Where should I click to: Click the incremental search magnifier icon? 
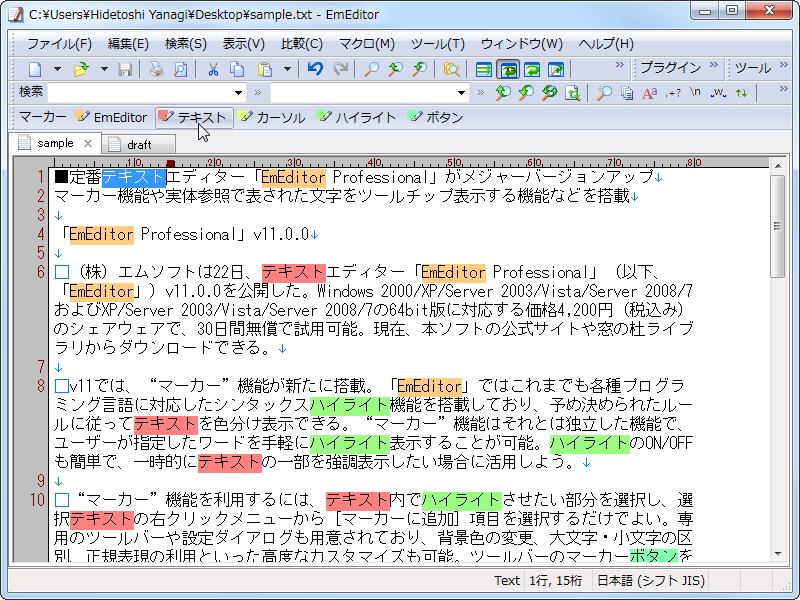(604, 93)
